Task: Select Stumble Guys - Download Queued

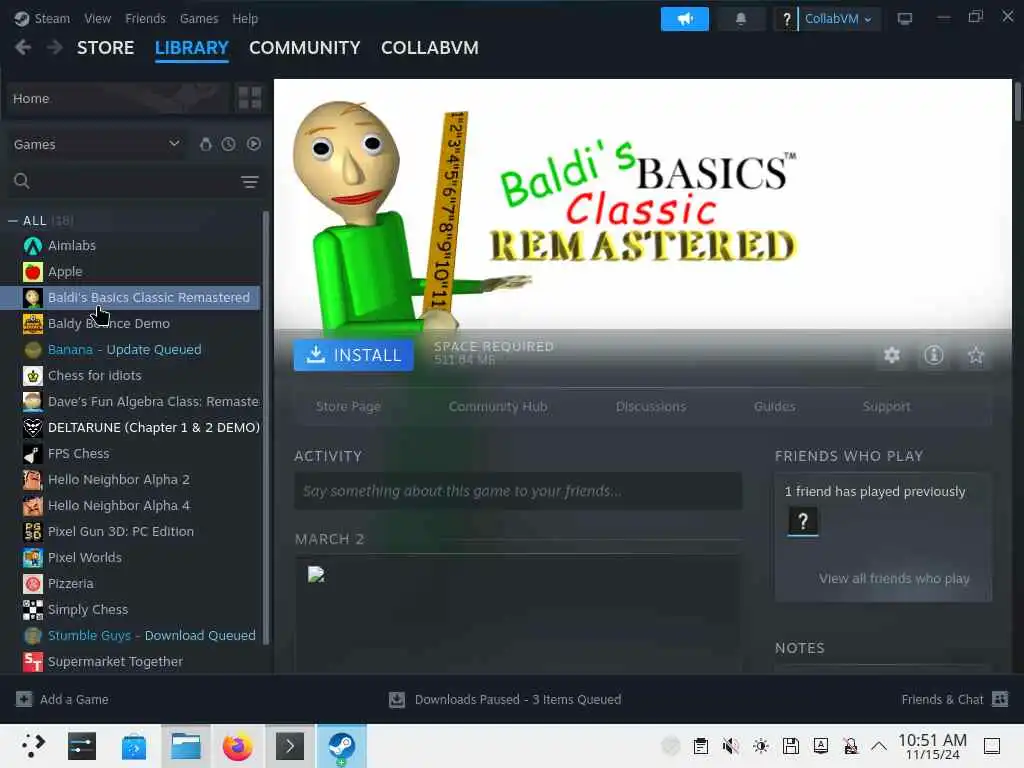Action: (131, 635)
